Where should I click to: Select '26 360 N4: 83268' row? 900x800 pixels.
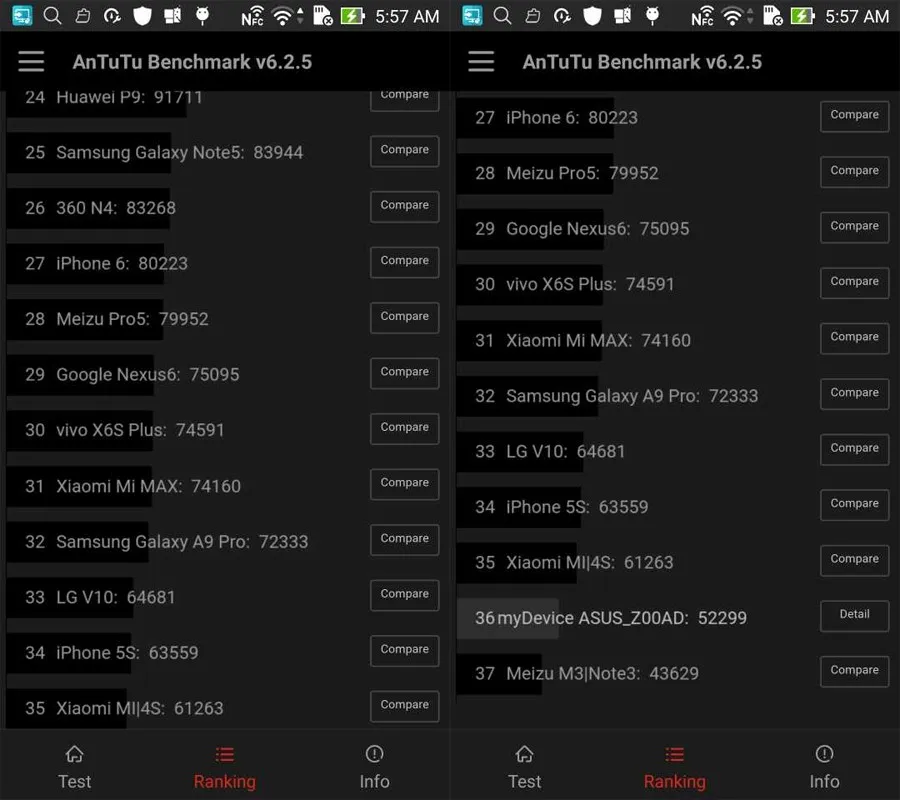[224, 208]
